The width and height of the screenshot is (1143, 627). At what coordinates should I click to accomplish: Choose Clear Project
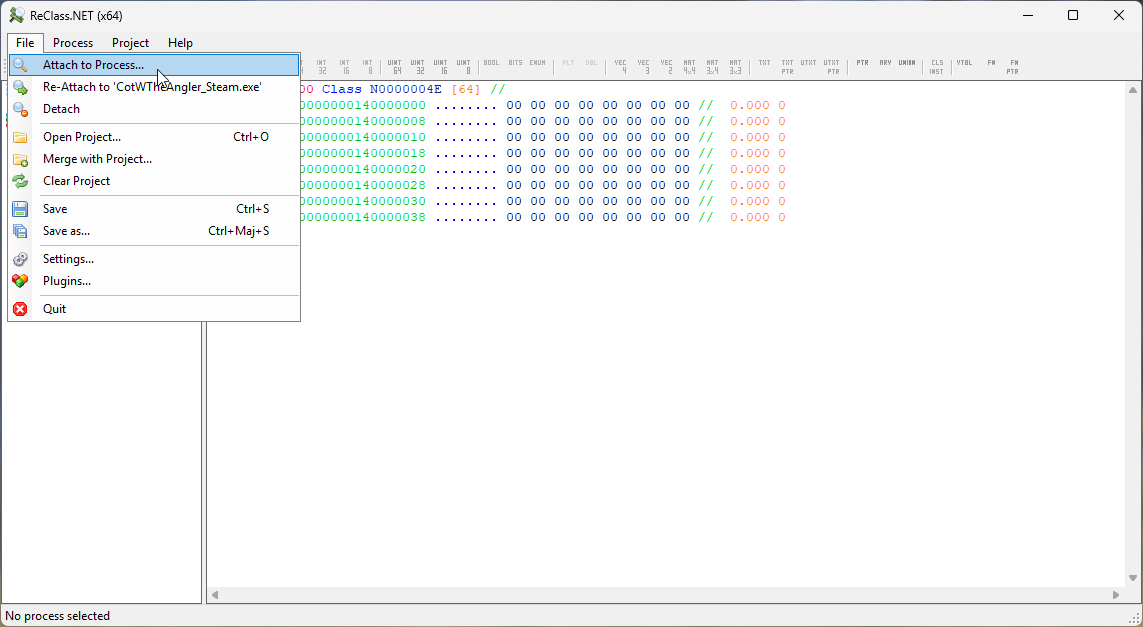point(154,181)
